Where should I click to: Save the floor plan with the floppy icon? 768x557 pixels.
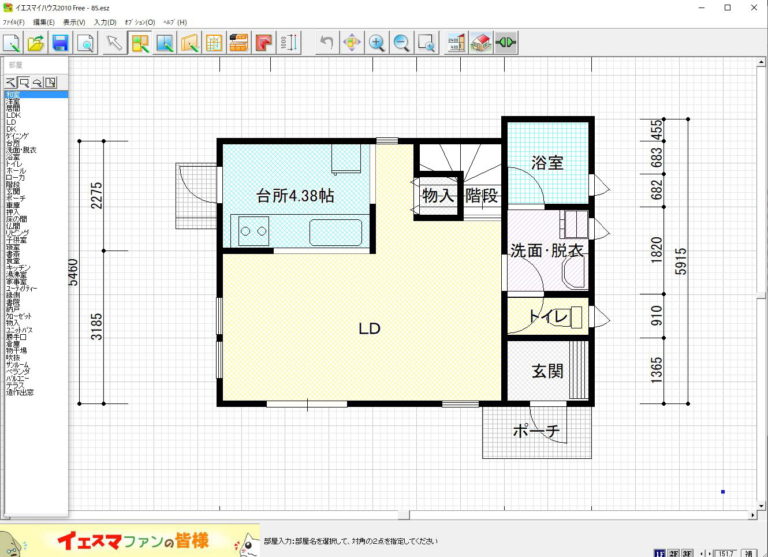coord(60,43)
